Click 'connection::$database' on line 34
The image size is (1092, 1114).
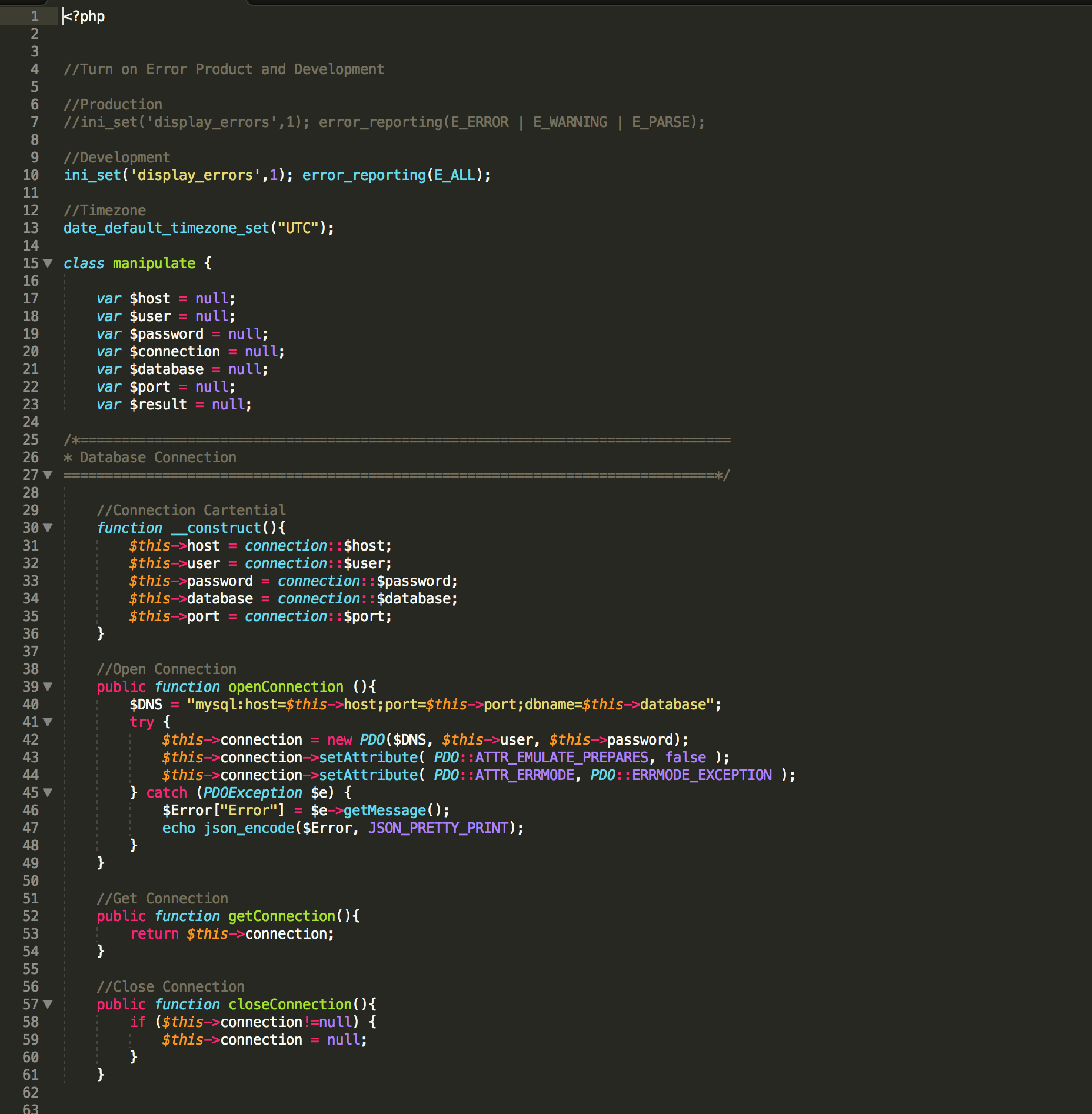(x=364, y=599)
